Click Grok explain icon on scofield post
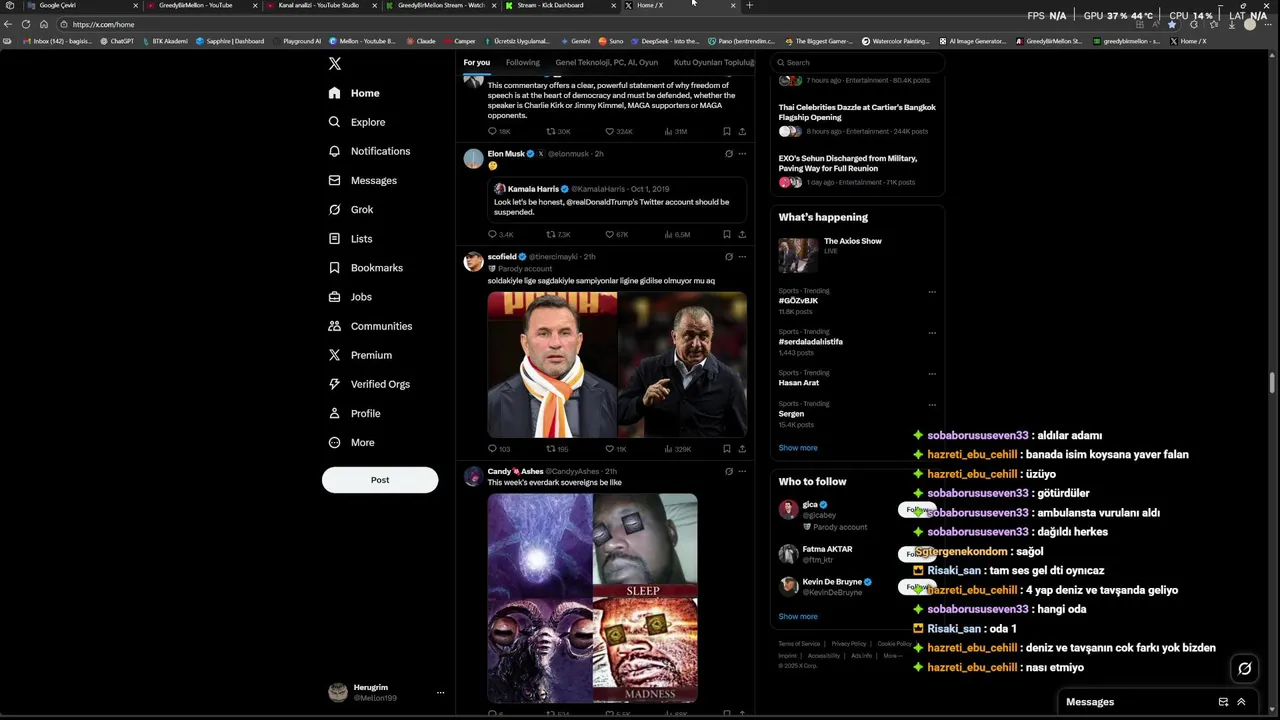 [x=728, y=257]
